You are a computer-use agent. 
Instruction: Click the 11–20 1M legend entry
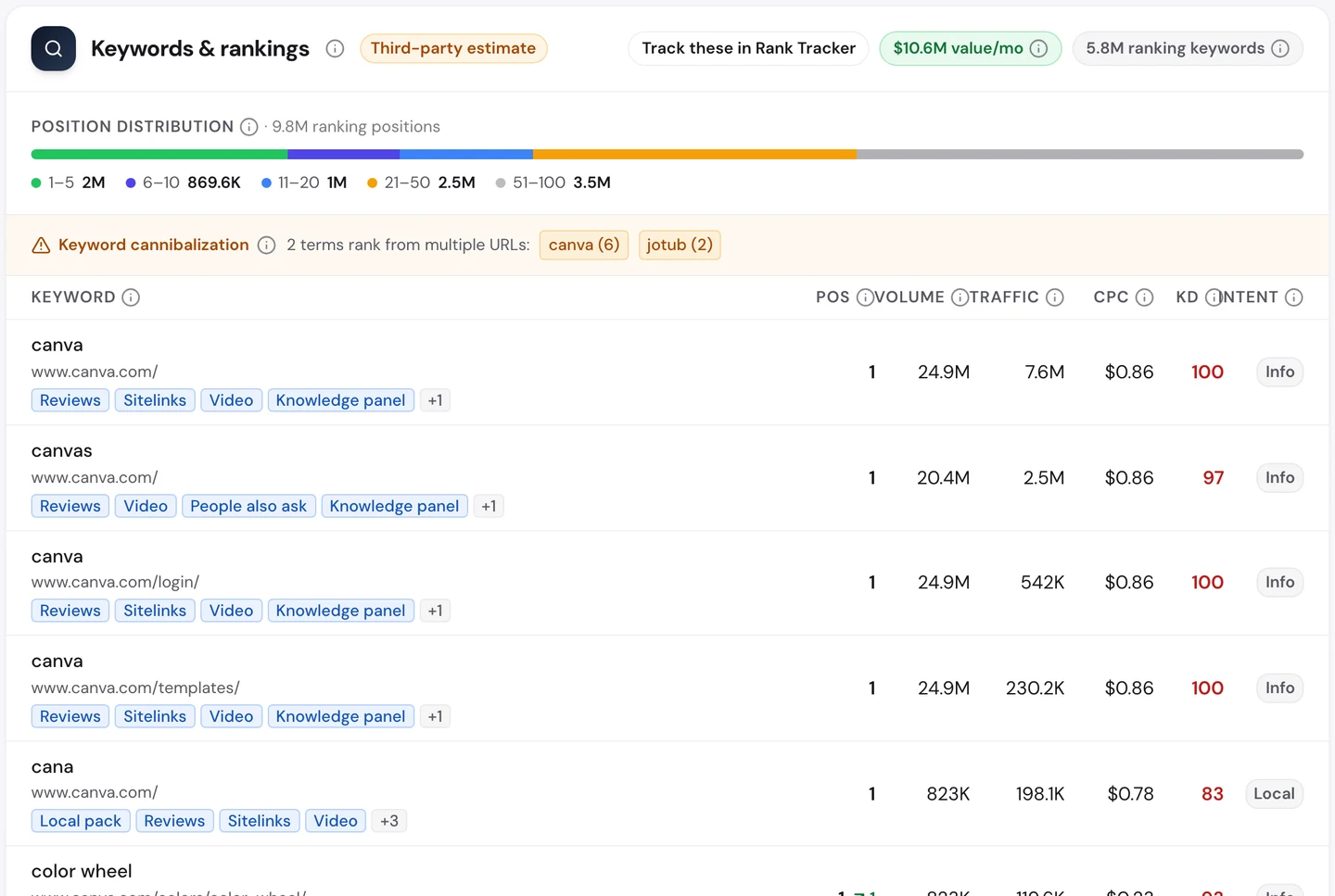point(304,183)
